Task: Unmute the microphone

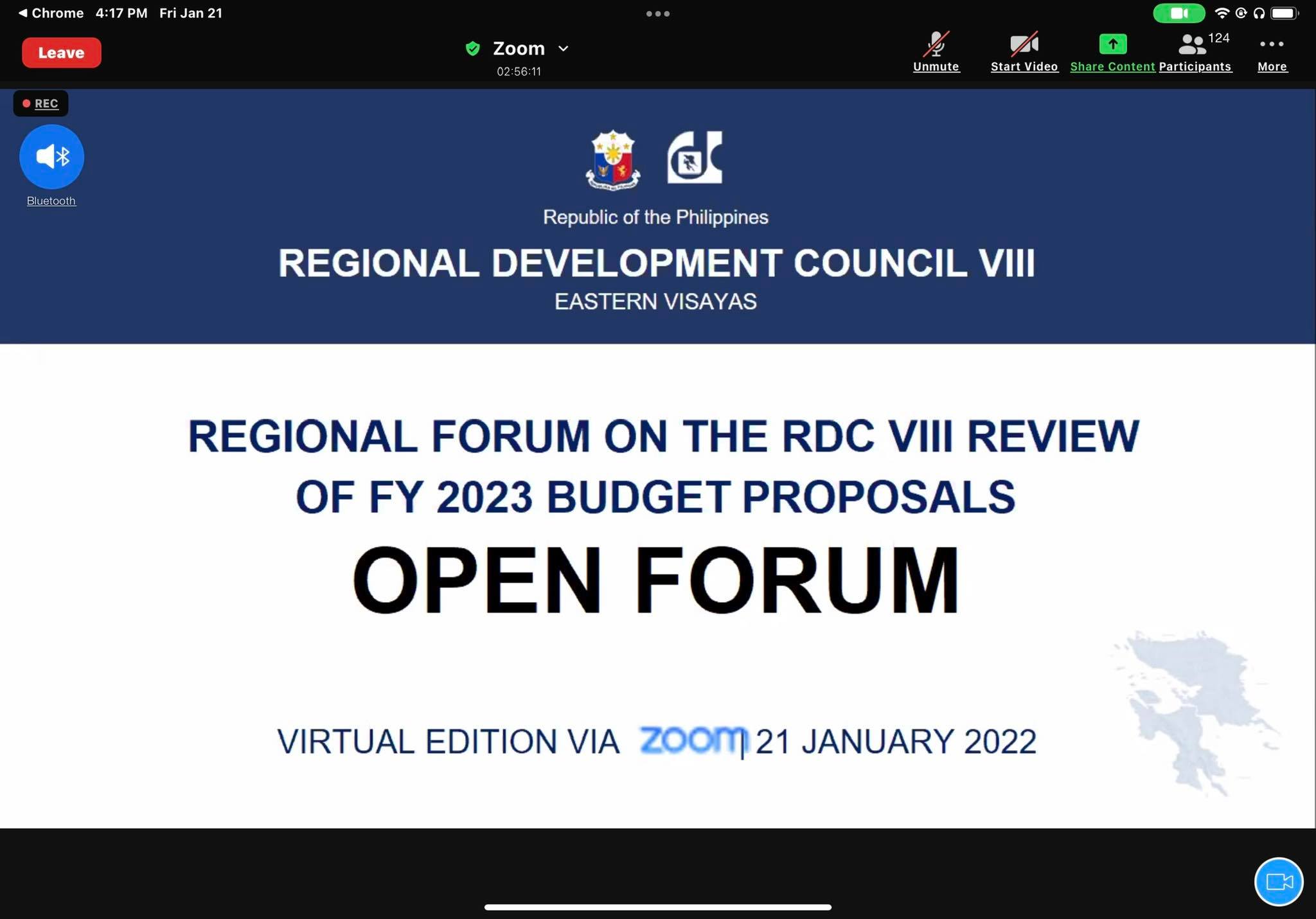Action: click(x=936, y=52)
